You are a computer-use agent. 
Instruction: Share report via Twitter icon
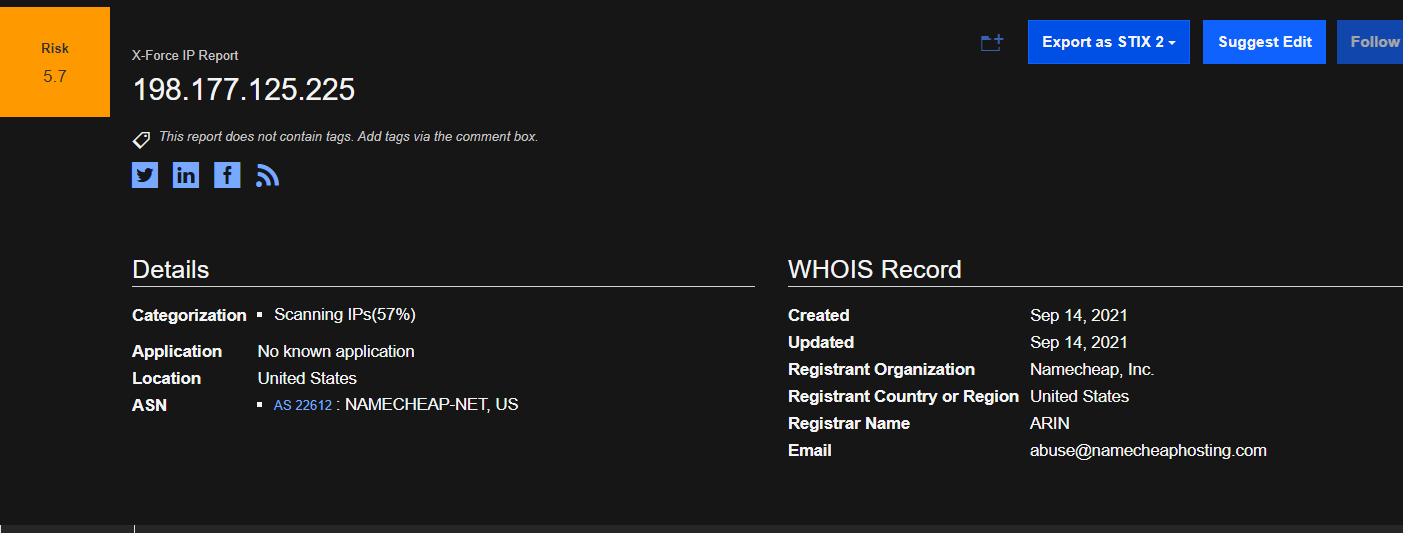(x=145, y=175)
